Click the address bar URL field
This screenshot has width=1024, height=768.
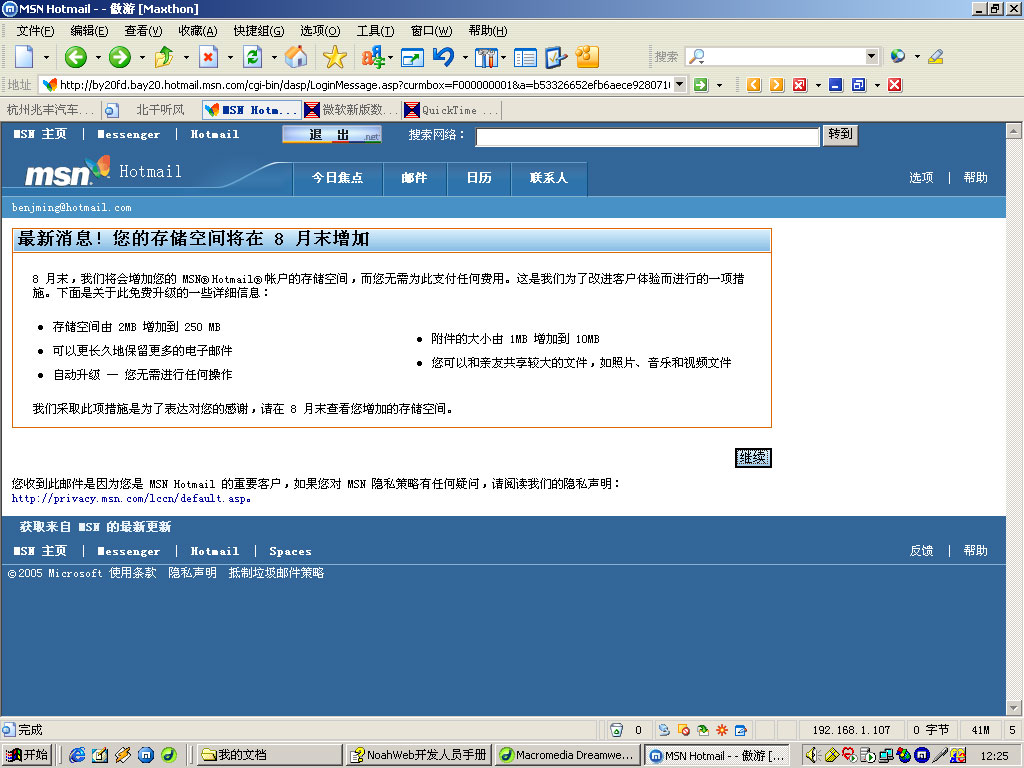pyautogui.click(x=364, y=85)
